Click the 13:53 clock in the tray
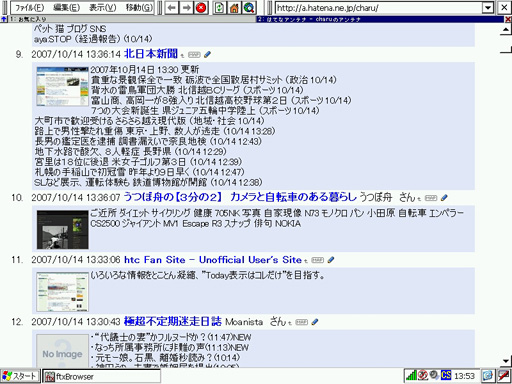This screenshot has width=512, height=384. pyautogui.click(x=464, y=376)
